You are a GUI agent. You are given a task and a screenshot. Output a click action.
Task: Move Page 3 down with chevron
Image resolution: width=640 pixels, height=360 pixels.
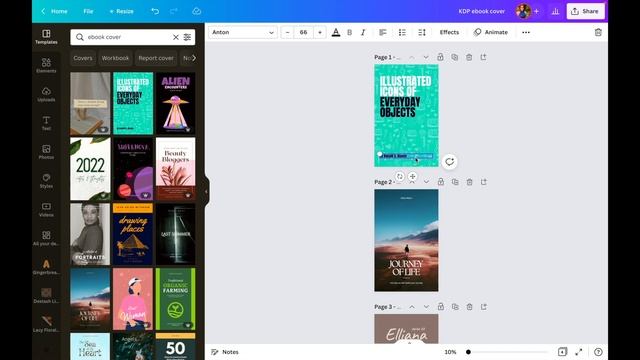[426, 307]
